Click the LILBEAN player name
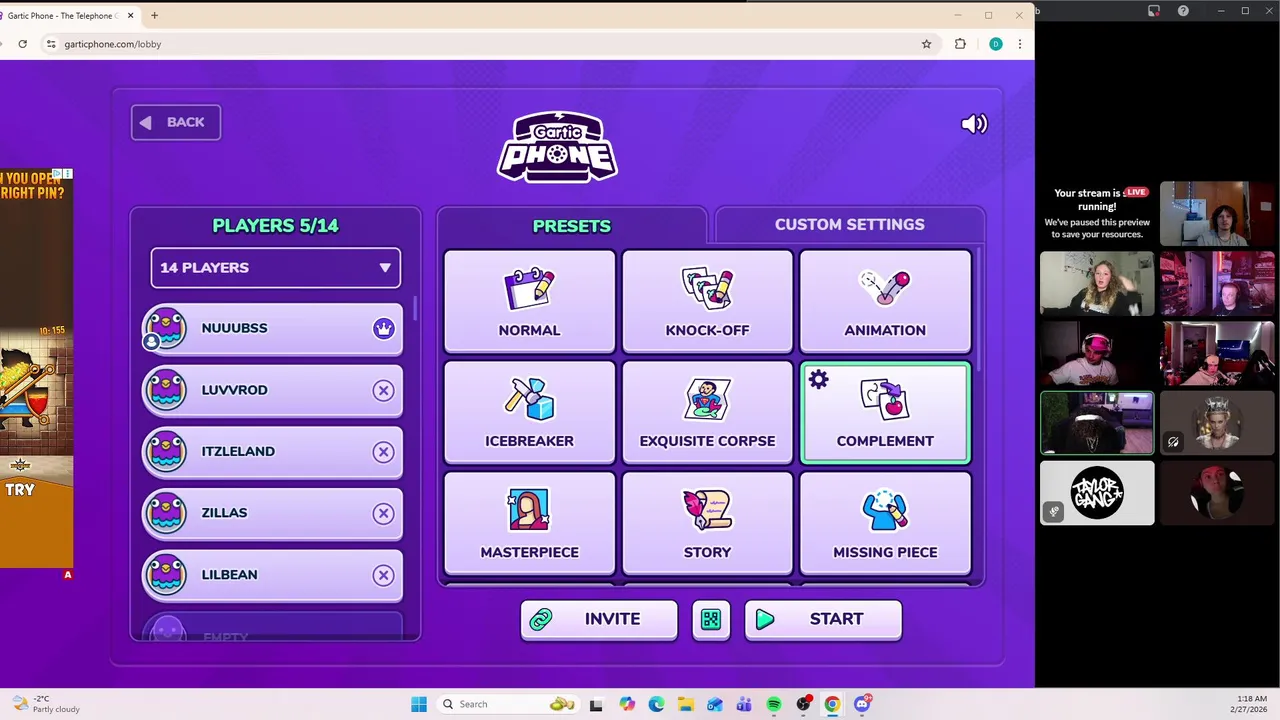The height and width of the screenshot is (720, 1280). tap(229, 575)
